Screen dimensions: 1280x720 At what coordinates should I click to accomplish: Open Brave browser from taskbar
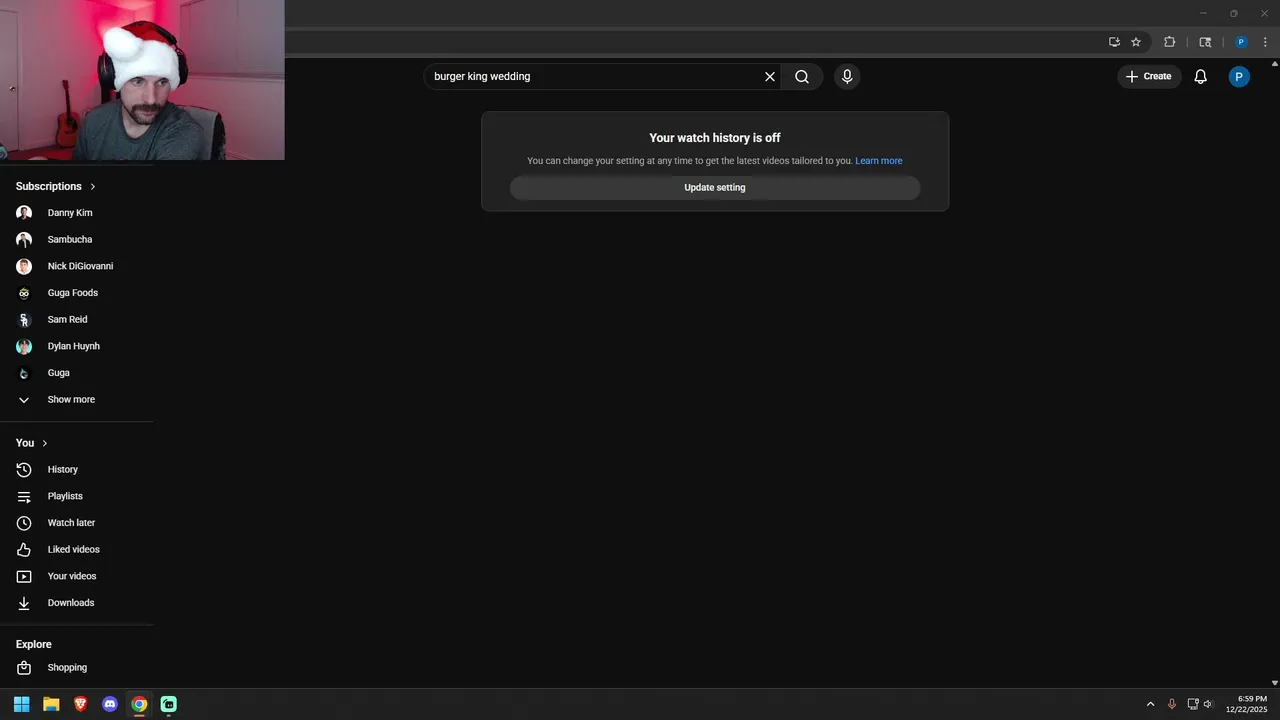pyautogui.click(x=80, y=704)
